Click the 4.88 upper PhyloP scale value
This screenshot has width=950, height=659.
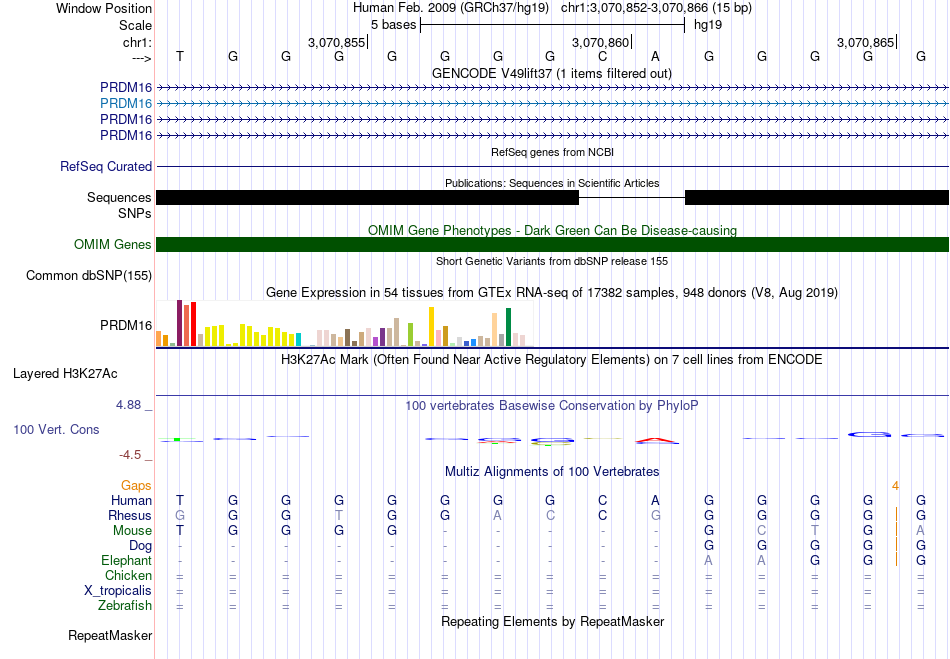(128, 405)
